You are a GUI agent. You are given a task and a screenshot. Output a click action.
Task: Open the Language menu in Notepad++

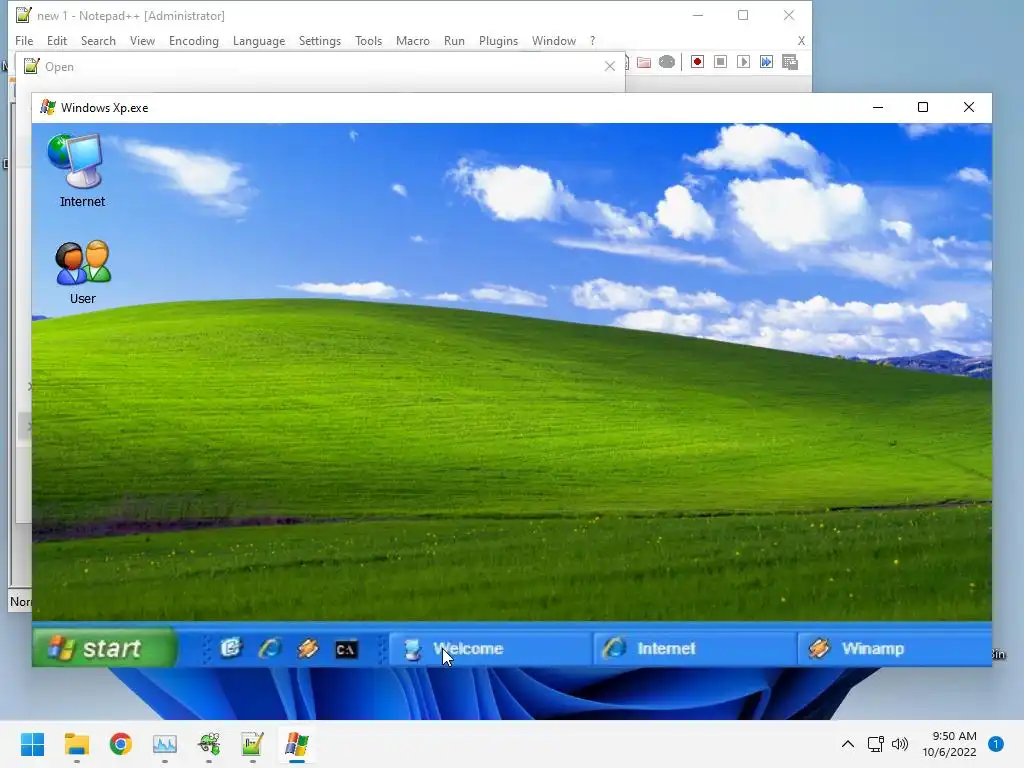pos(259,40)
